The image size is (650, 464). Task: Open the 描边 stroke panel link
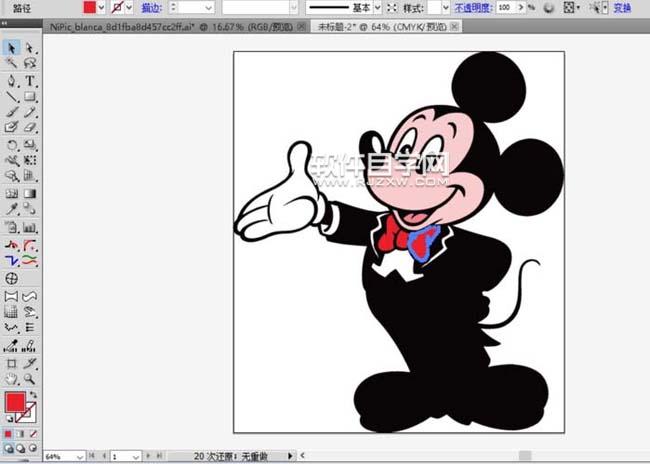152,7
